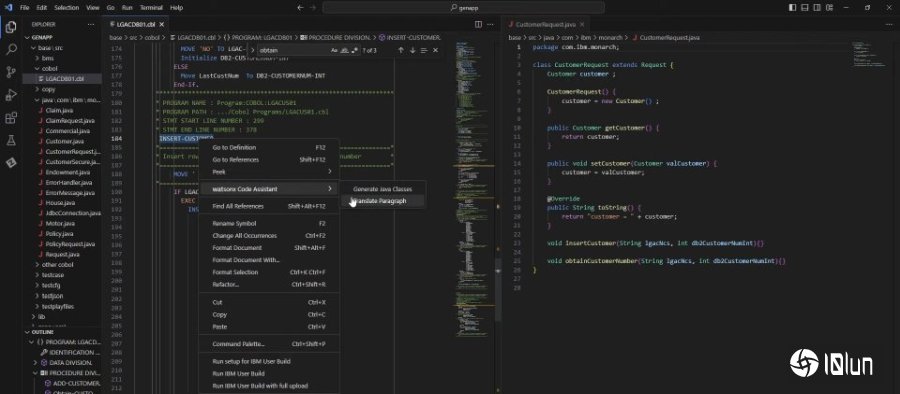This screenshot has height=394, width=900.
Task: Click INSERT-CUSTOMER breadcrumb
Action: pos(410,37)
